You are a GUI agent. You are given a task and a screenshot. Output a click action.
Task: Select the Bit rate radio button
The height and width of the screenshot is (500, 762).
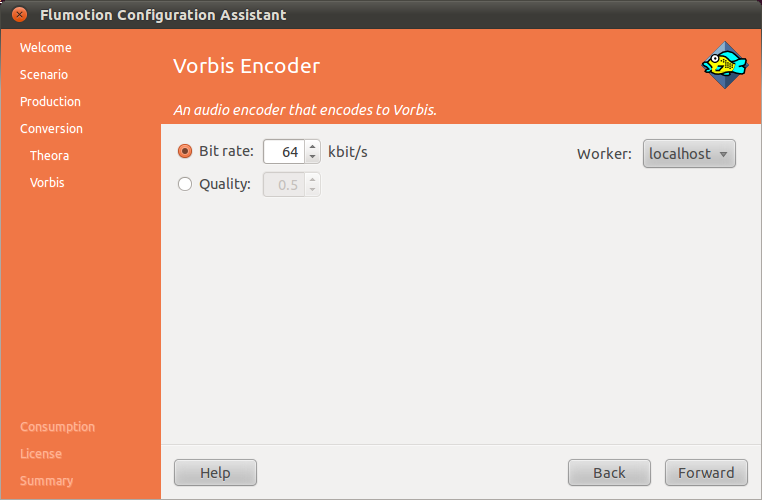point(185,151)
